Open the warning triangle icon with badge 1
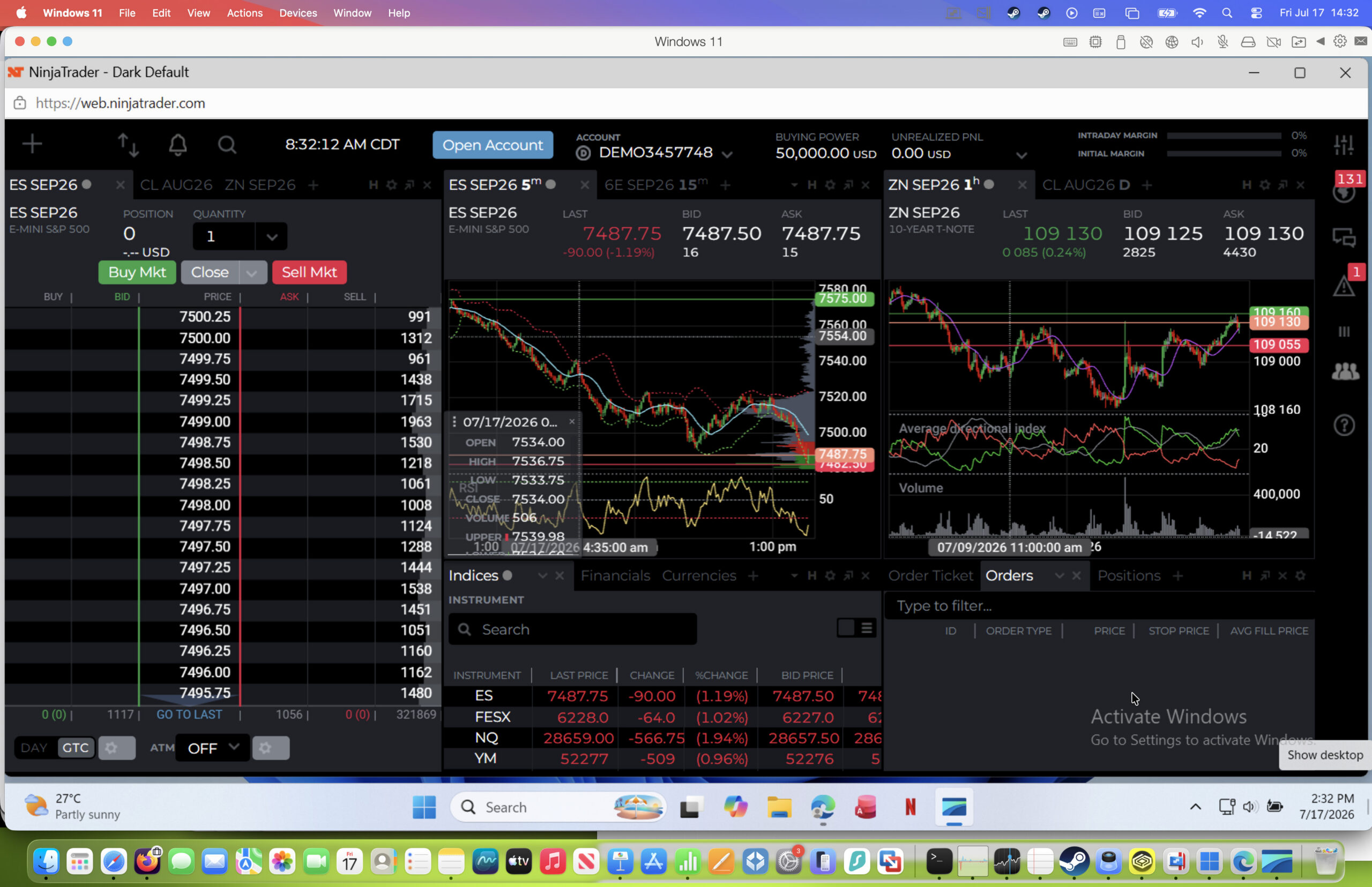Screen dimensions: 1372x887 (1344, 286)
